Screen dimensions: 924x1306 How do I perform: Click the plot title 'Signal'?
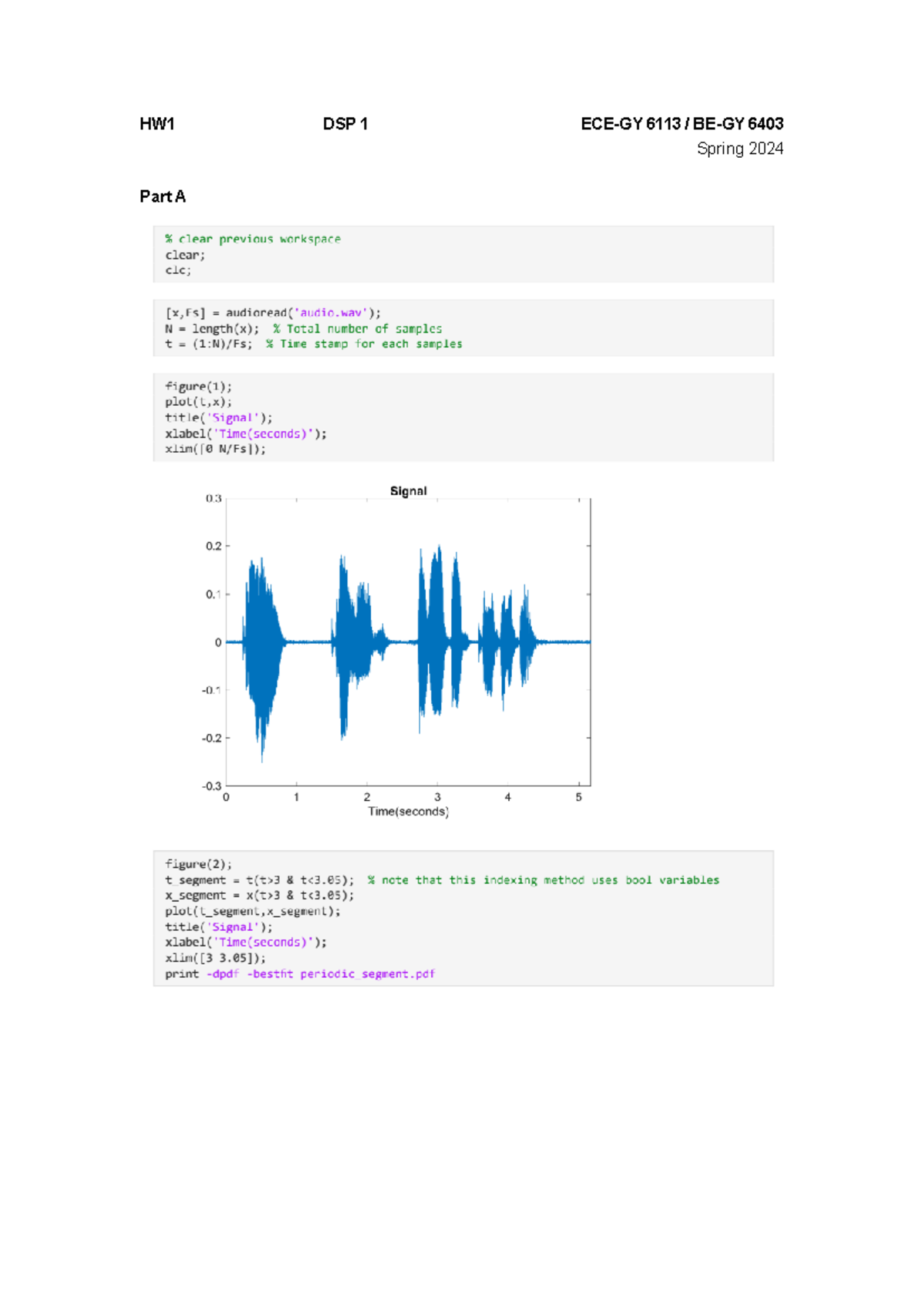click(408, 491)
